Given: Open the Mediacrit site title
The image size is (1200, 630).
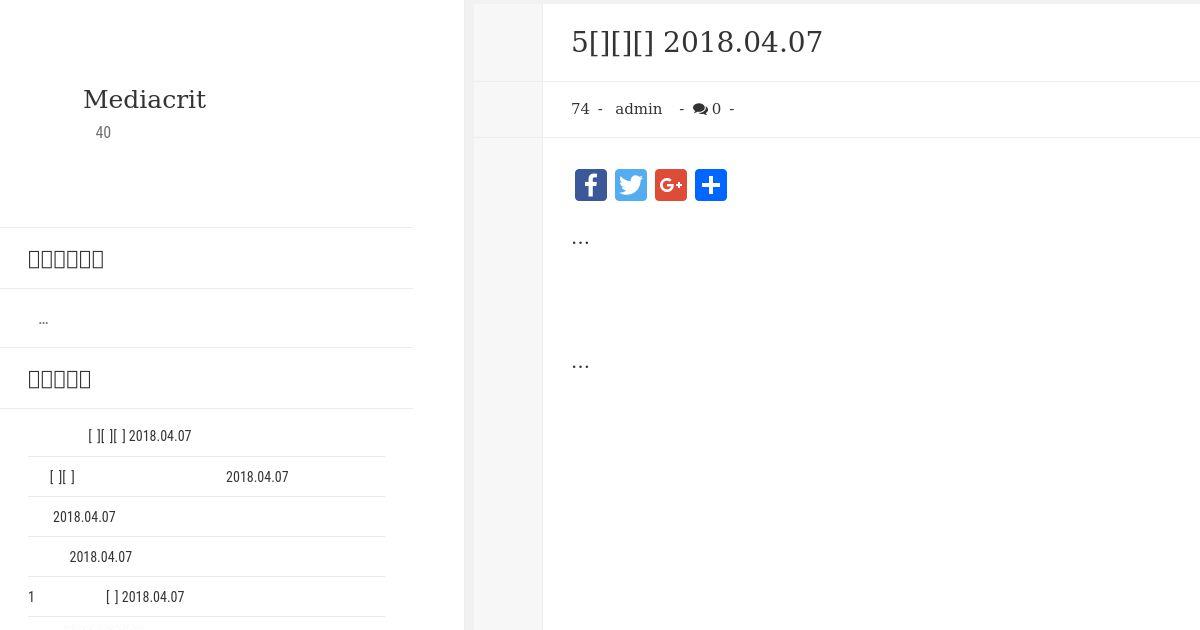Looking at the screenshot, I should click(144, 100).
